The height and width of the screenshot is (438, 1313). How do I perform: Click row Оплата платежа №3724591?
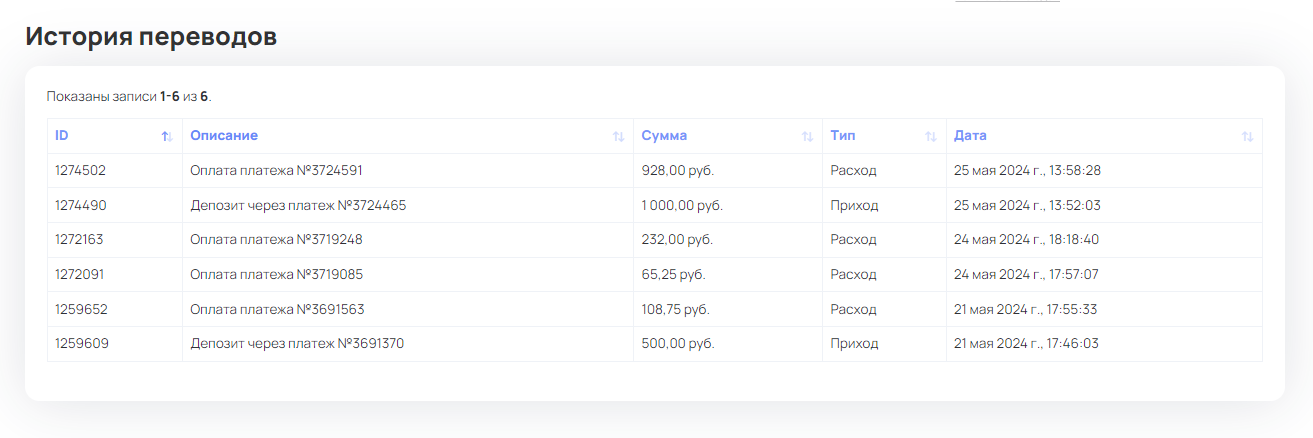(x=283, y=171)
